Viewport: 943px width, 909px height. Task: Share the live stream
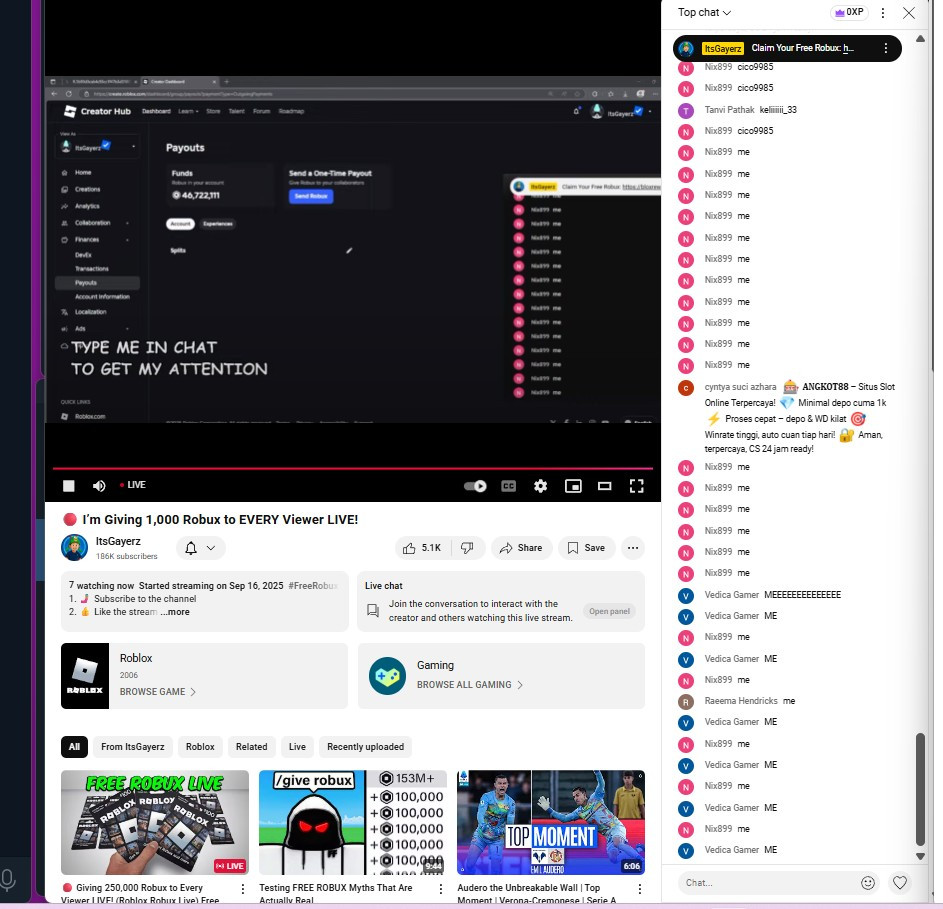pyautogui.click(x=521, y=548)
